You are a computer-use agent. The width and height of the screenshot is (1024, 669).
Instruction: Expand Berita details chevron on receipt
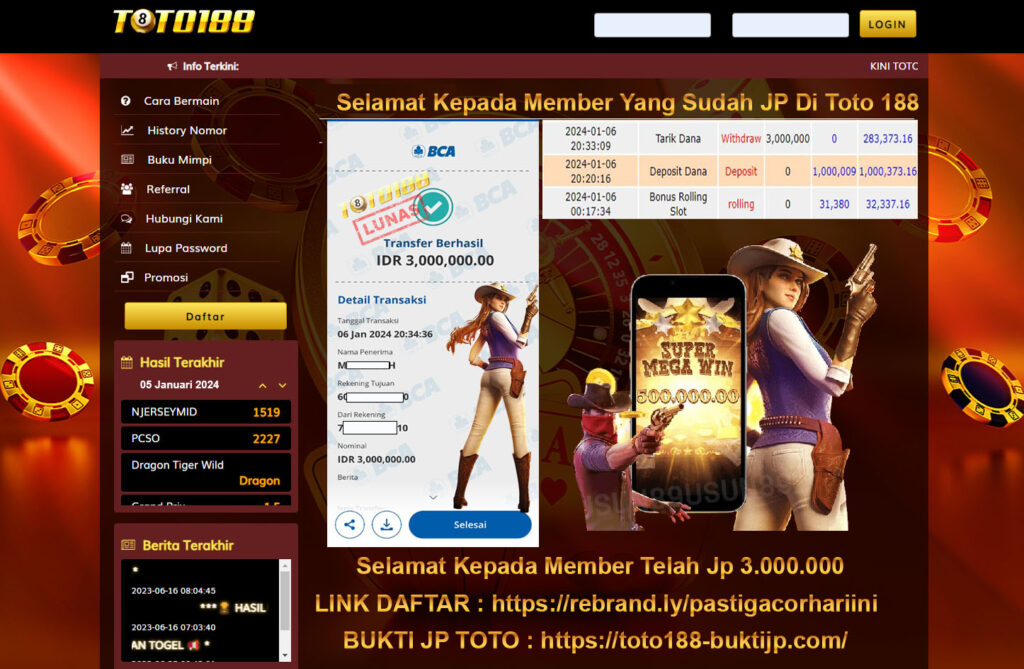(432, 497)
